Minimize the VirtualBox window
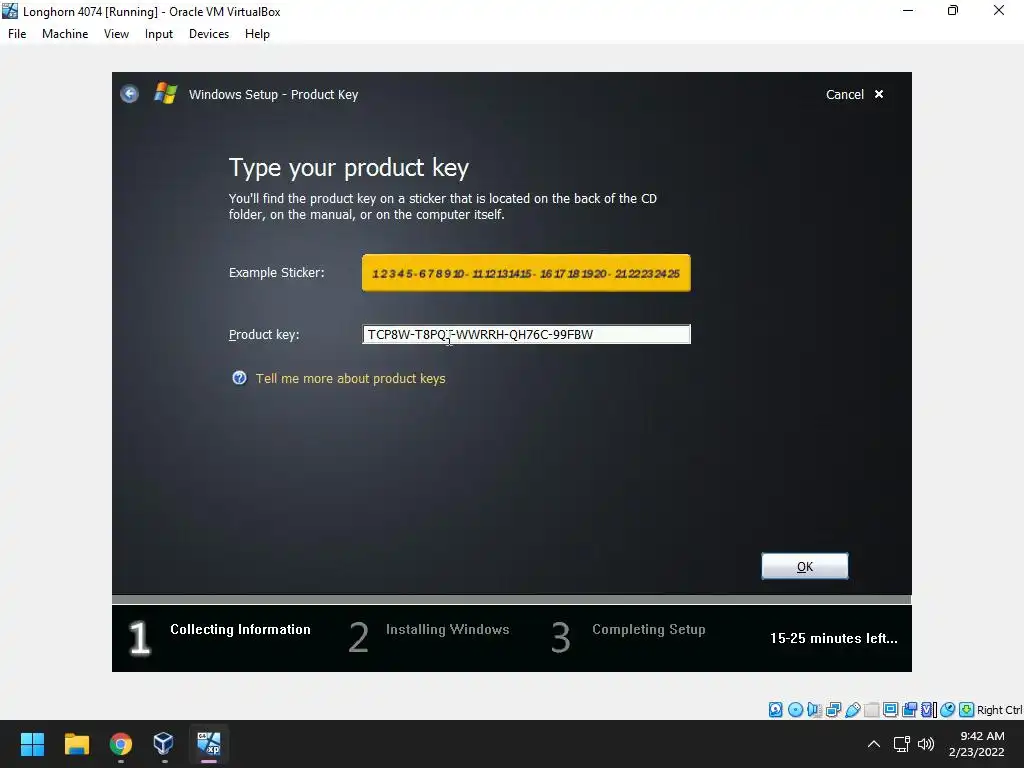This screenshot has height=768, width=1024. tap(908, 10)
